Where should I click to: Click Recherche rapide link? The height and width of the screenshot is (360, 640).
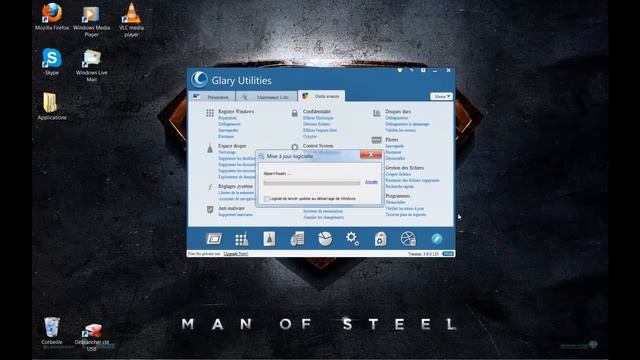[x=400, y=186]
